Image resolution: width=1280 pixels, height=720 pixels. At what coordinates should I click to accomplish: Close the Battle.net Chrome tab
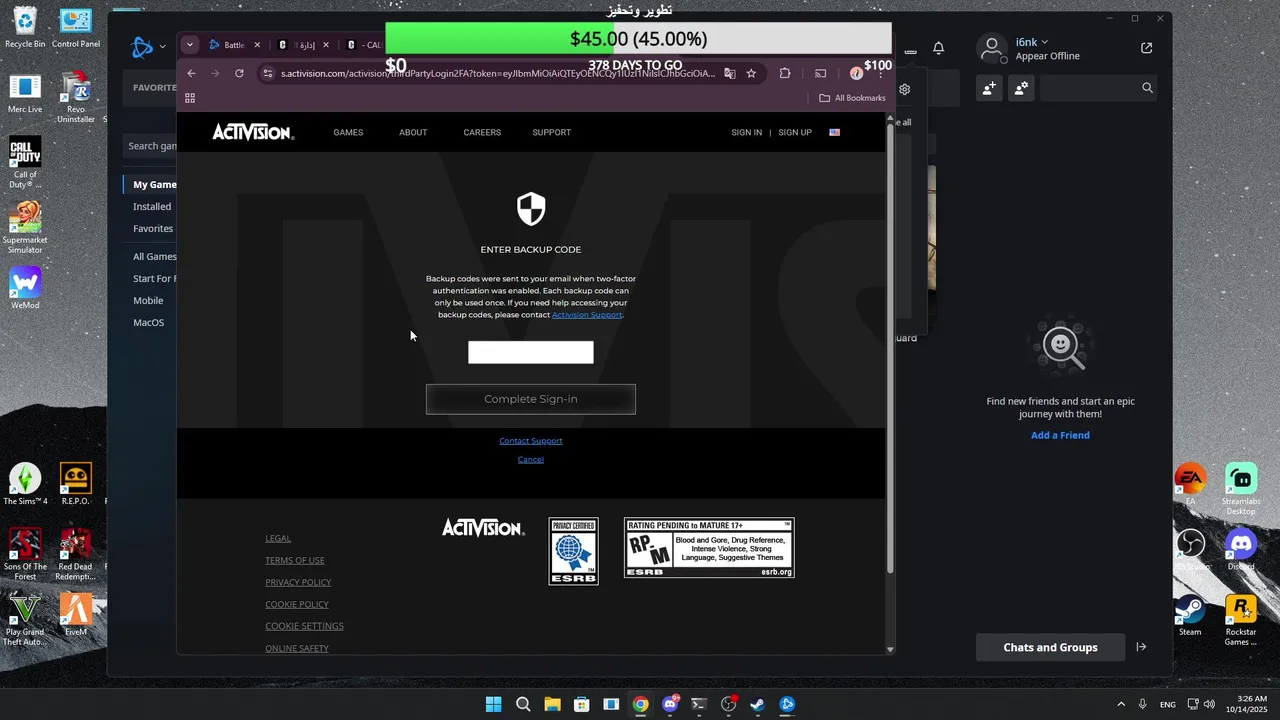257,45
